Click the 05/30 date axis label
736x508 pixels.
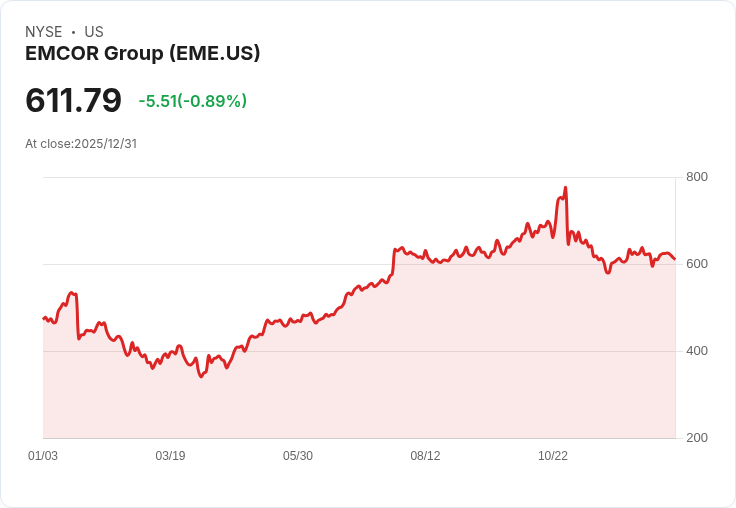click(298, 456)
